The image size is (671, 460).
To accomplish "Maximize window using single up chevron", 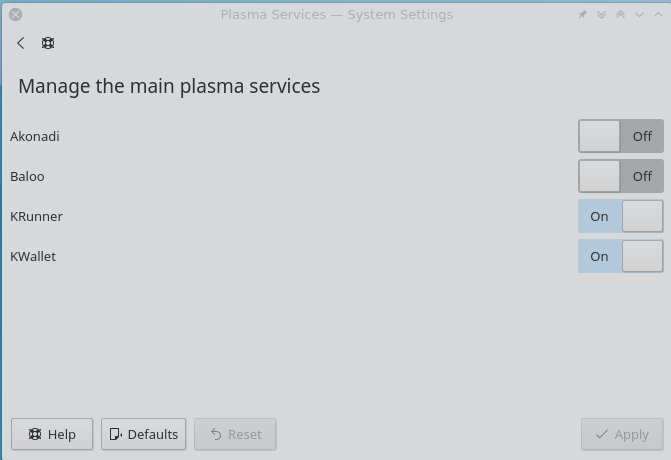I will (x=657, y=15).
